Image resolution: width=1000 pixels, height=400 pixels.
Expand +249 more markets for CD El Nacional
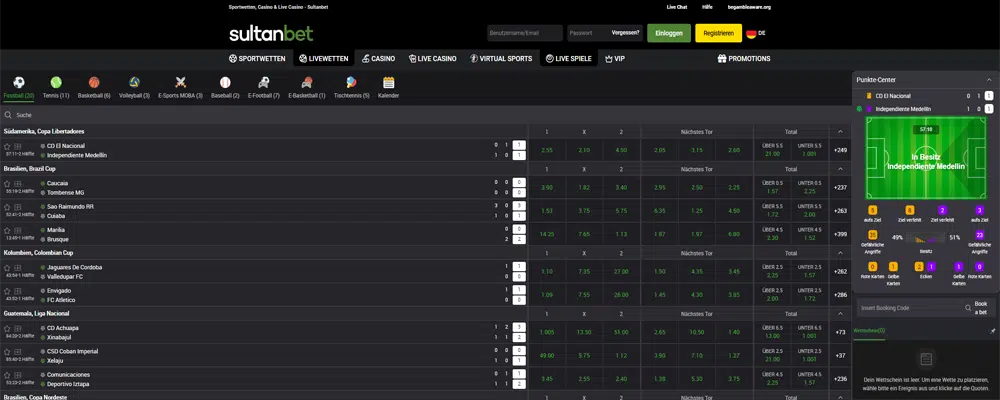pos(840,151)
